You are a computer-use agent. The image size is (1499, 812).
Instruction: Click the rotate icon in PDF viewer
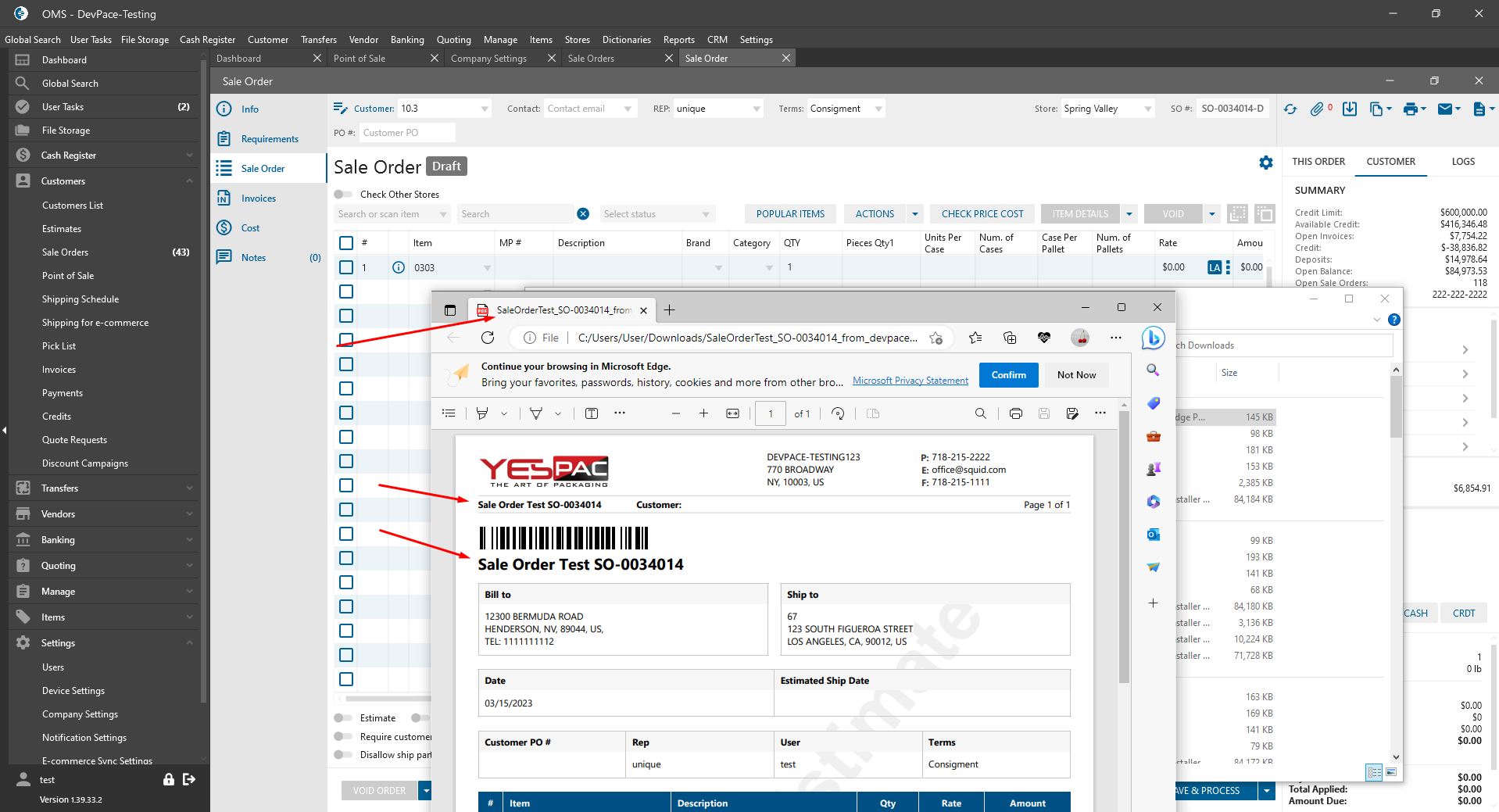point(838,413)
